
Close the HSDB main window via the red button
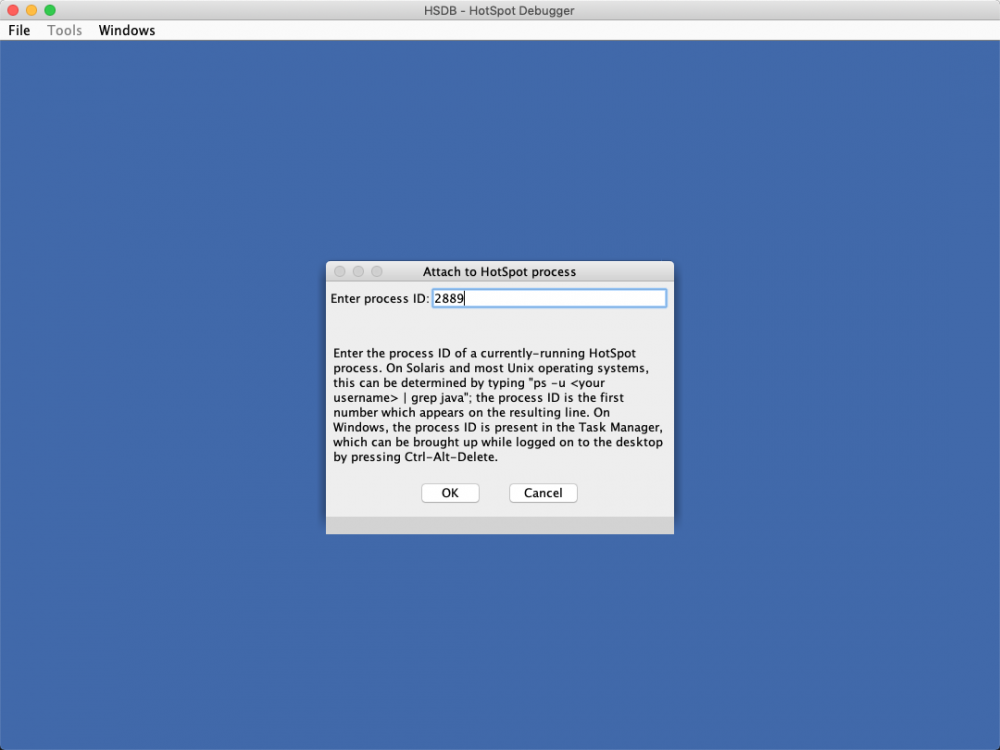point(13,10)
